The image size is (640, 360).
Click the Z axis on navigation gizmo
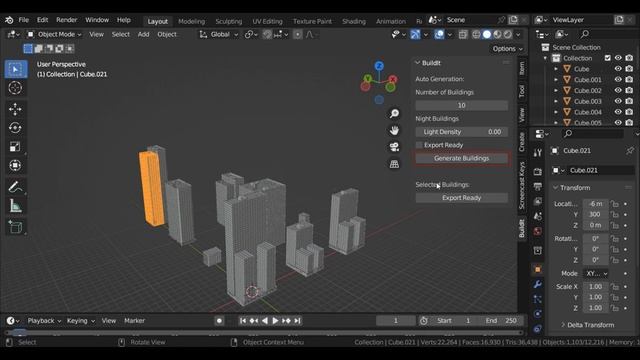point(379,66)
